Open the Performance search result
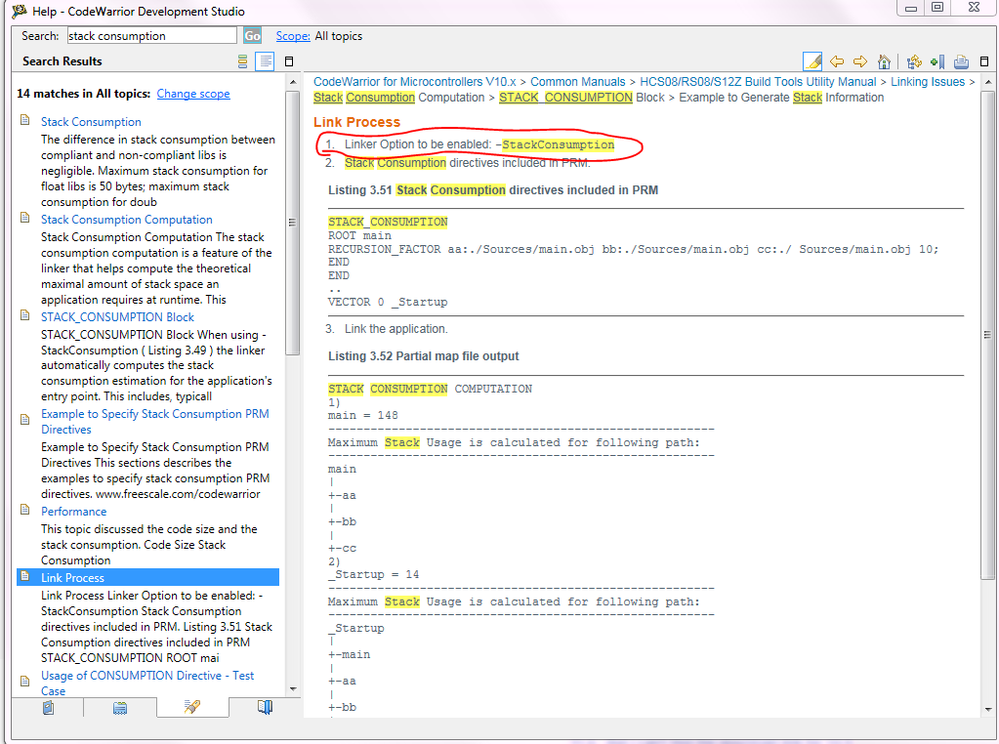Screen dimensions: 999x744 tap(74, 512)
